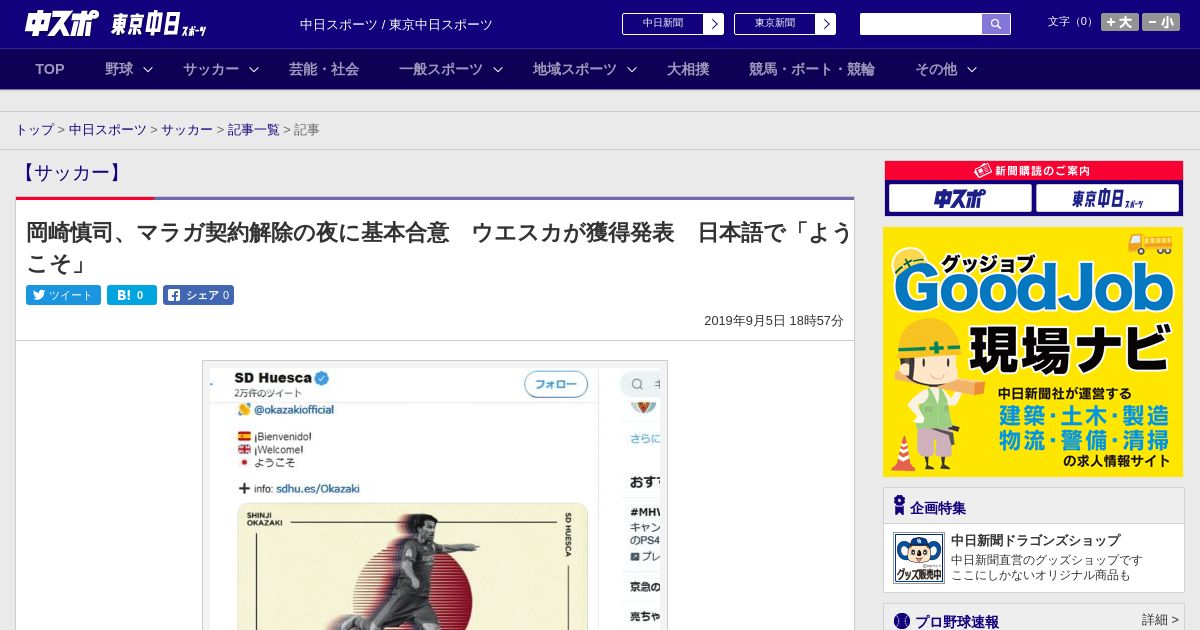Click the search magnifier button

[996, 24]
